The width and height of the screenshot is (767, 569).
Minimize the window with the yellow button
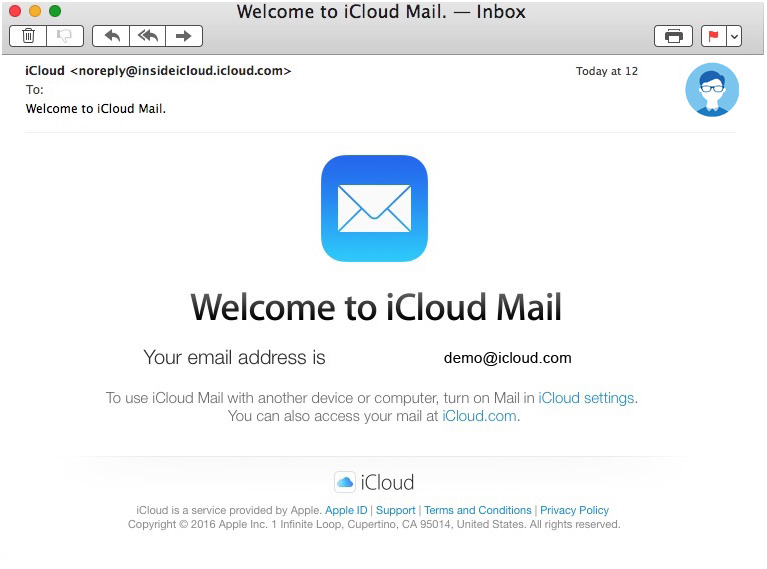[35, 11]
